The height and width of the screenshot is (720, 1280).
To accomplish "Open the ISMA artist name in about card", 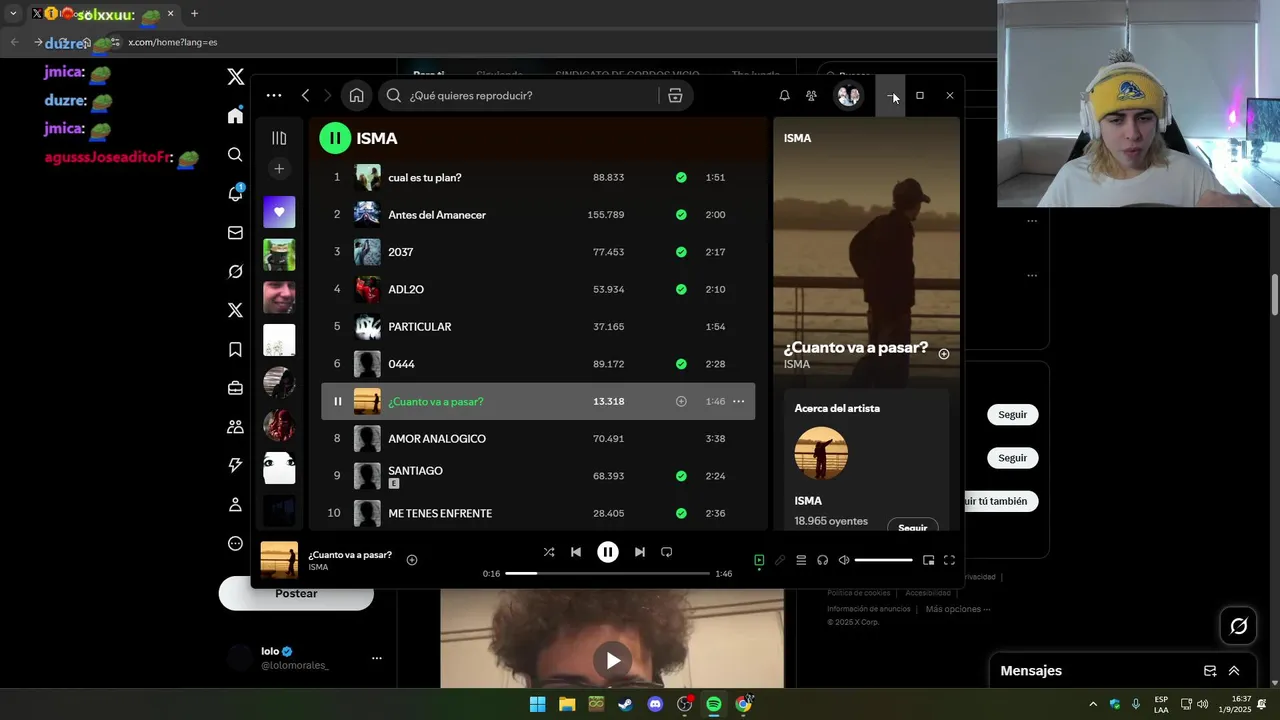I will click(x=808, y=501).
